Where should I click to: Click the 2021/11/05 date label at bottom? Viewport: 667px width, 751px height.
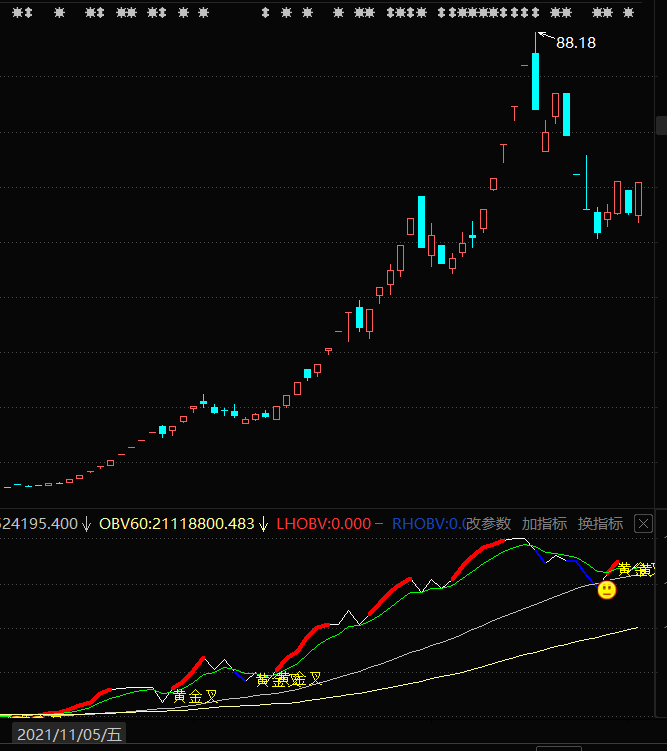pyautogui.click(x=70, y=735)
